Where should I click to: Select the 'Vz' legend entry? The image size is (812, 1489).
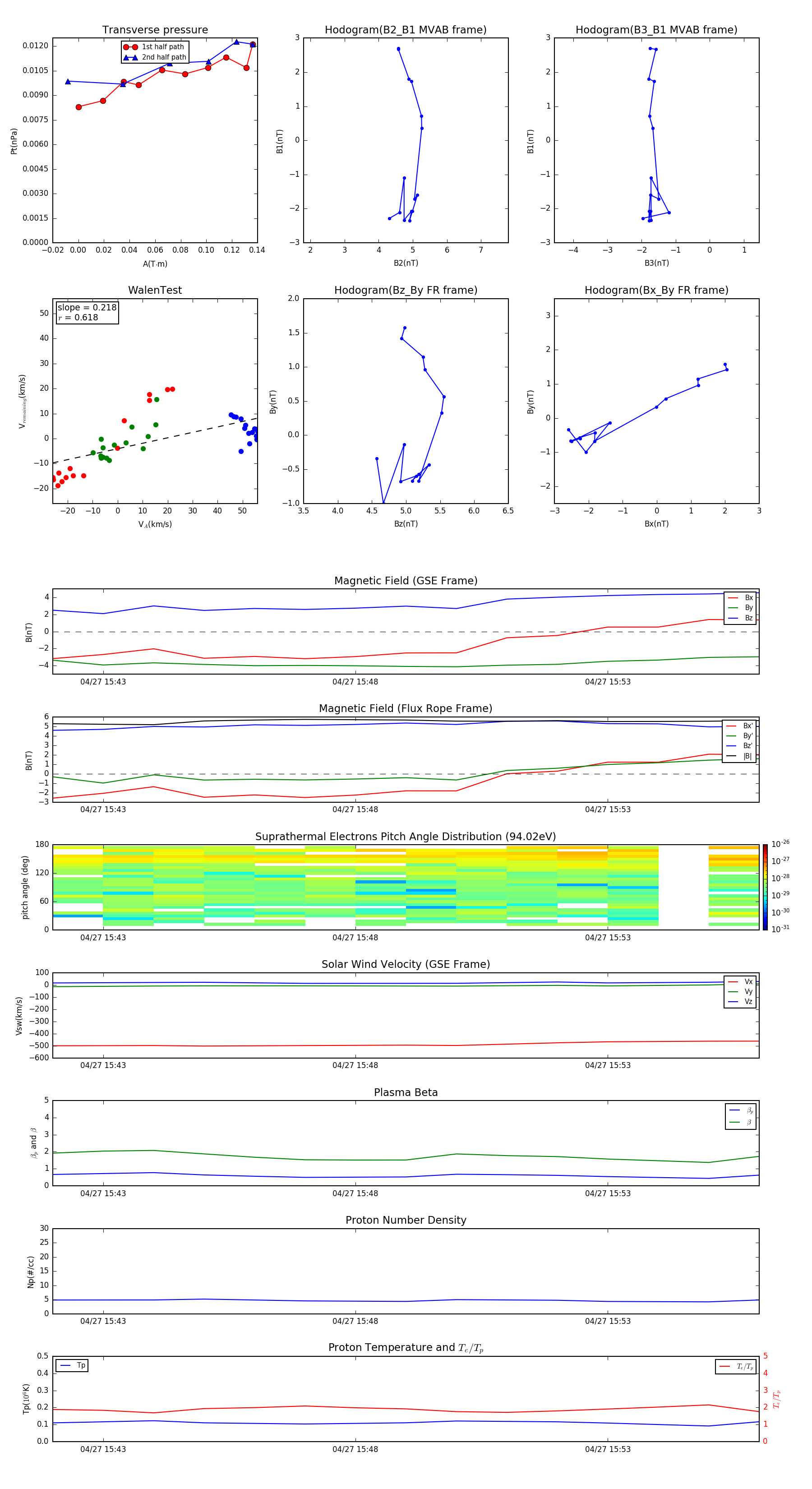click(740, 1001)
